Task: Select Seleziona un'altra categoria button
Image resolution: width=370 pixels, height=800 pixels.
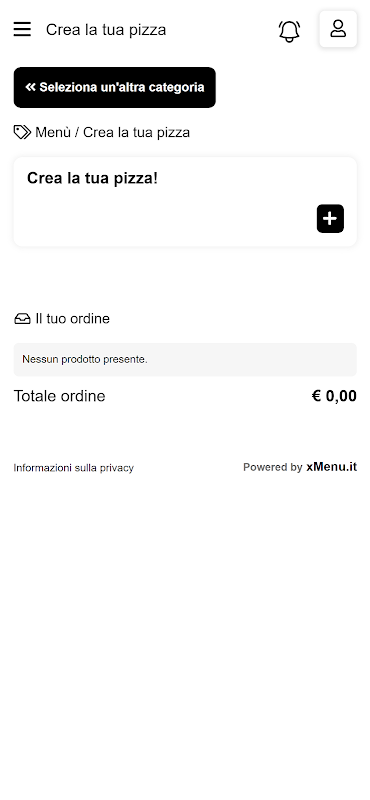Action: coord(114,87)
